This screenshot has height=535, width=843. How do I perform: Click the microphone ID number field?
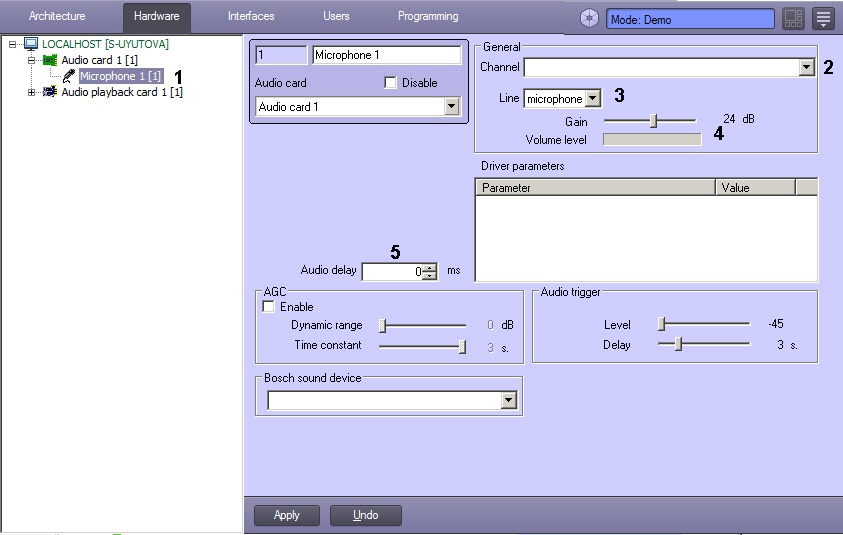pyautogui.click(x=281, y=55)
